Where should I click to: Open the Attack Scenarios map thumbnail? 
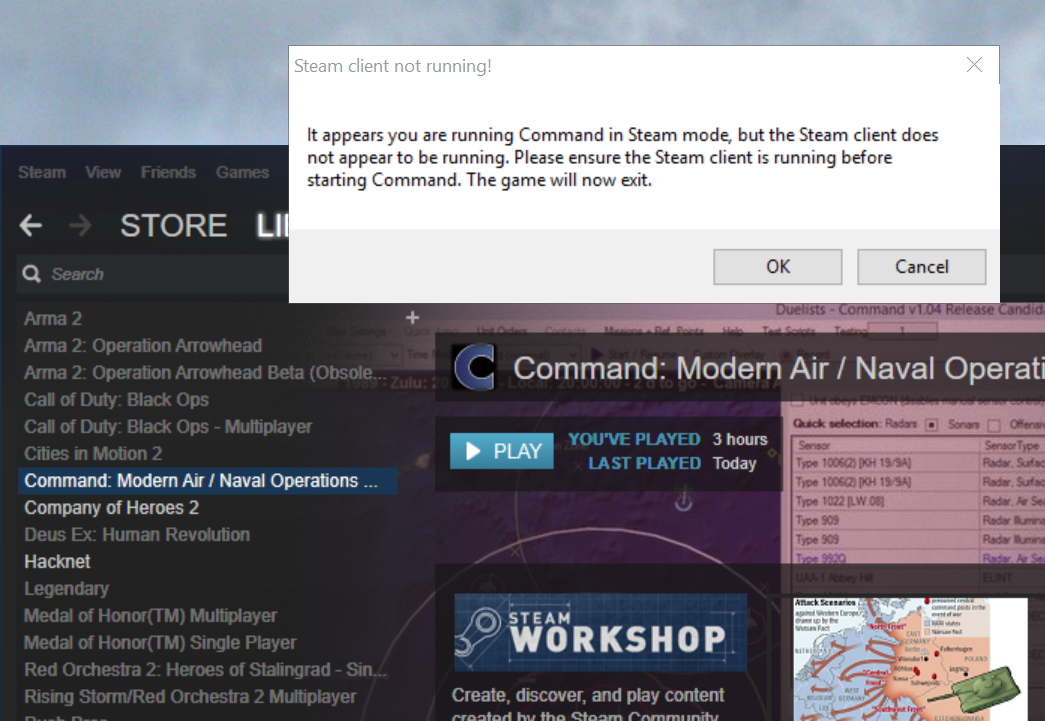point(910,659)
